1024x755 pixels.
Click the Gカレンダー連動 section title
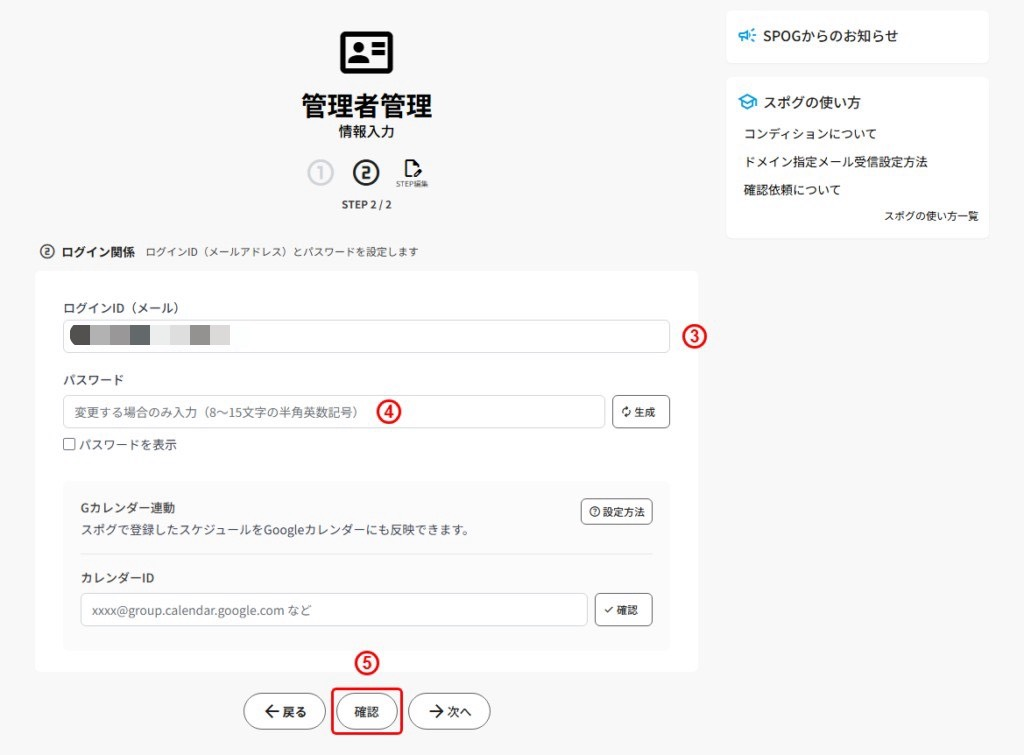(127, 507)
